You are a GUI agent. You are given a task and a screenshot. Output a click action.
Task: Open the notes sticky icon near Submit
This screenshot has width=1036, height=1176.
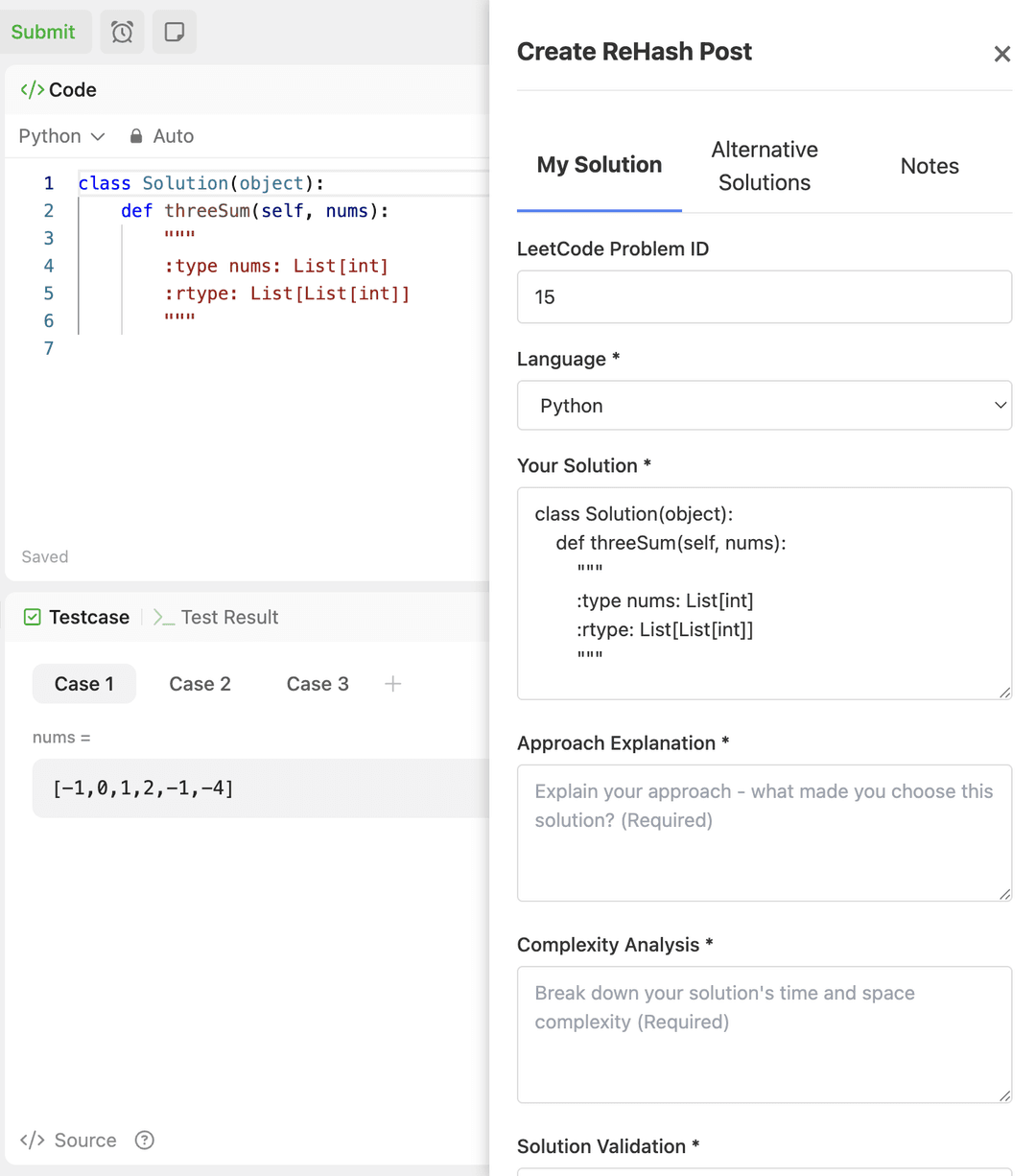pos(174,32)
